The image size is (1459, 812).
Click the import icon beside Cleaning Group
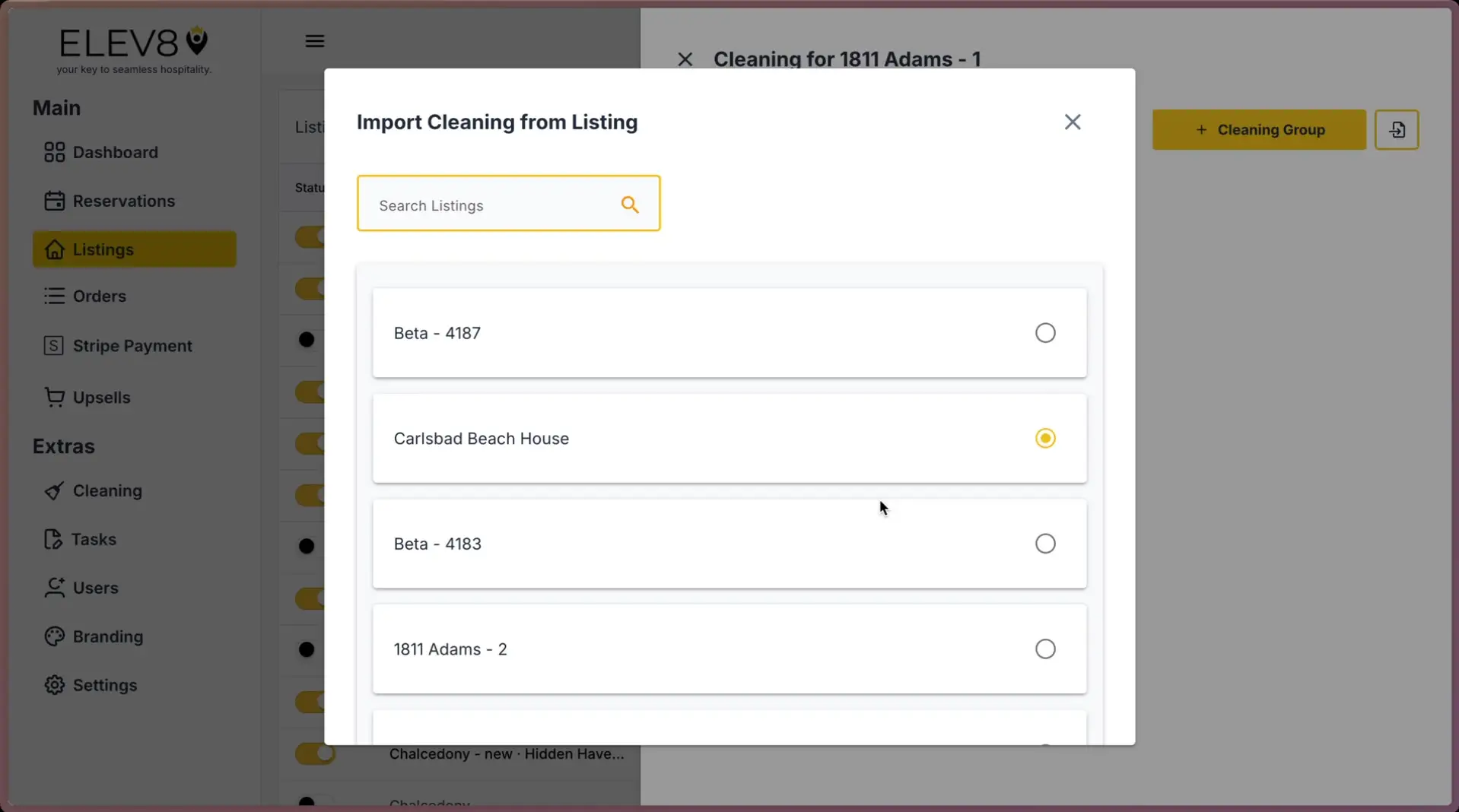click(x=1397, y=129)
